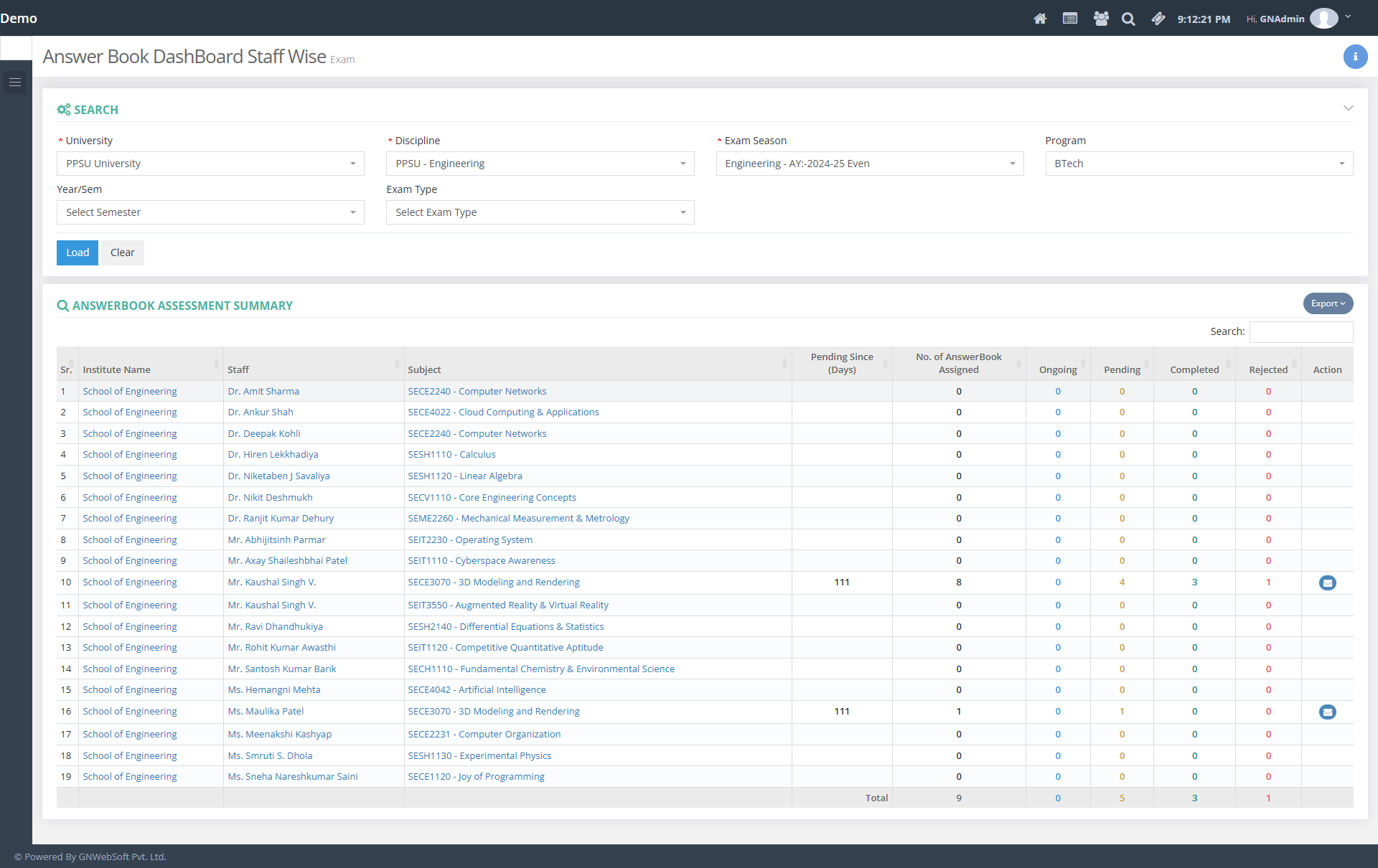Click mail icon for Mr. Kaushal Singh row

point(1327,582)
